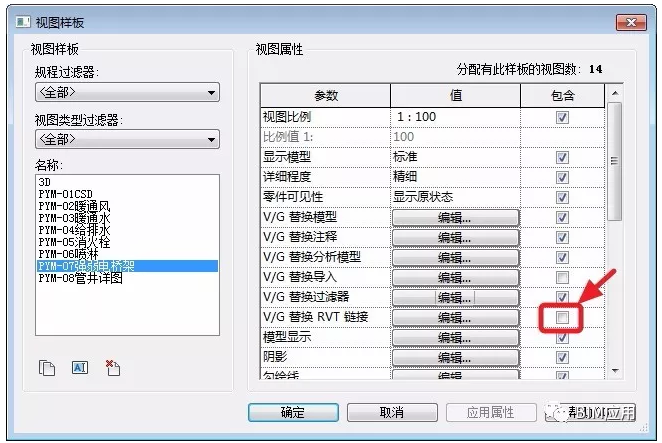Click the Rename view template icon

(80, 367)
